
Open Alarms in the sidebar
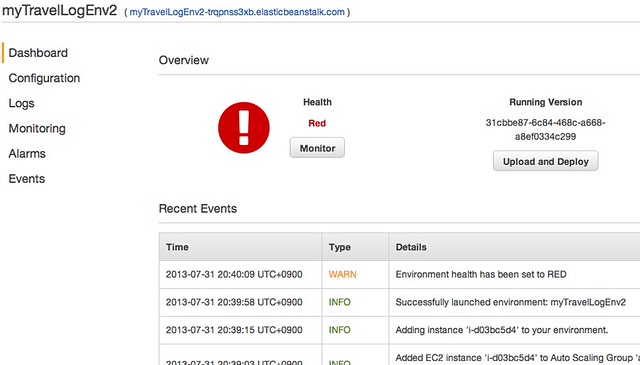pyautogui.click(x=27, y=154)
